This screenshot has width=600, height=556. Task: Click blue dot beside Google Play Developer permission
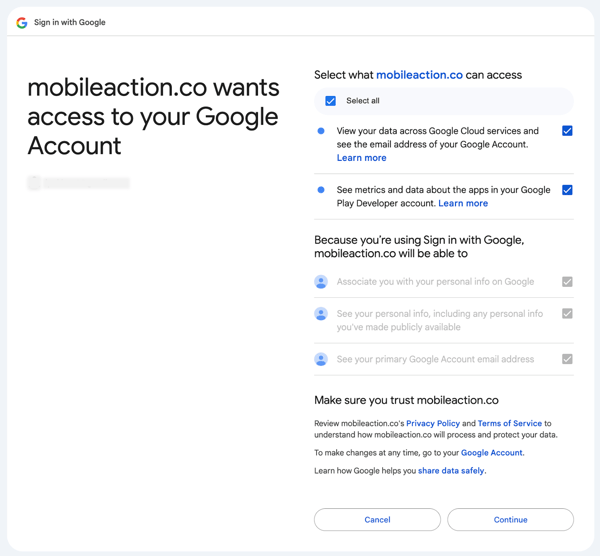pos(321,190)
